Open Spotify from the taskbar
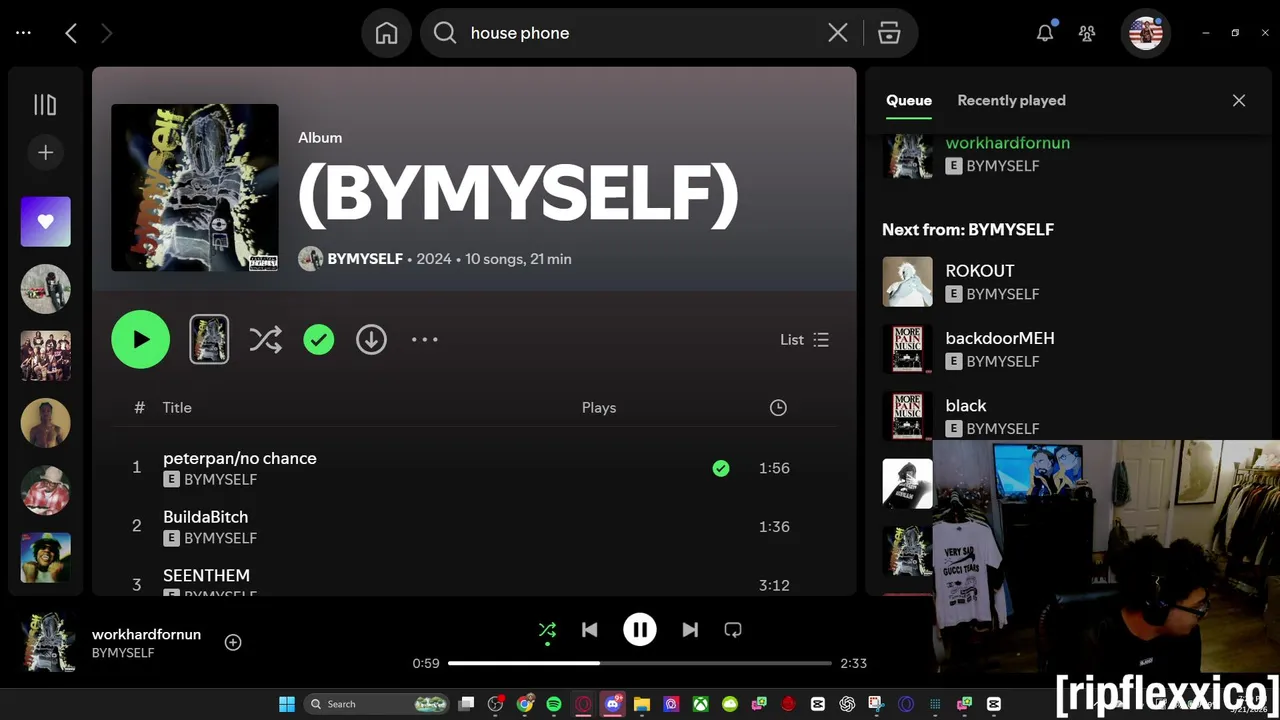The height and width of the screenshot is (720, 1280). (x=554, y=704)
